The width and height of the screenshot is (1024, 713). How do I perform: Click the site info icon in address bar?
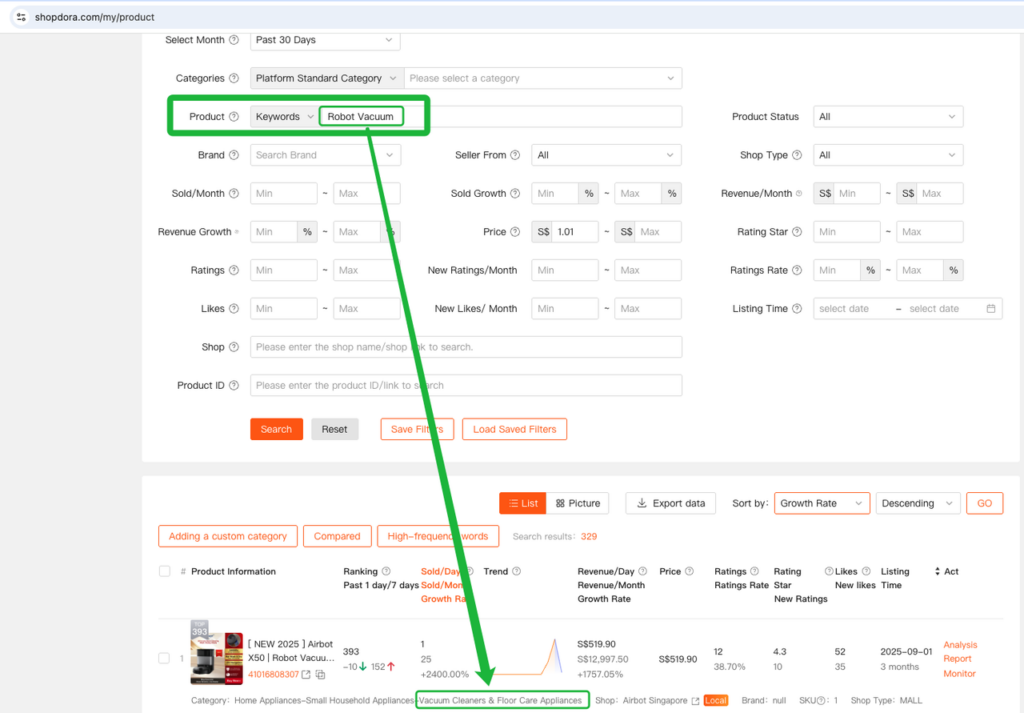21,17
